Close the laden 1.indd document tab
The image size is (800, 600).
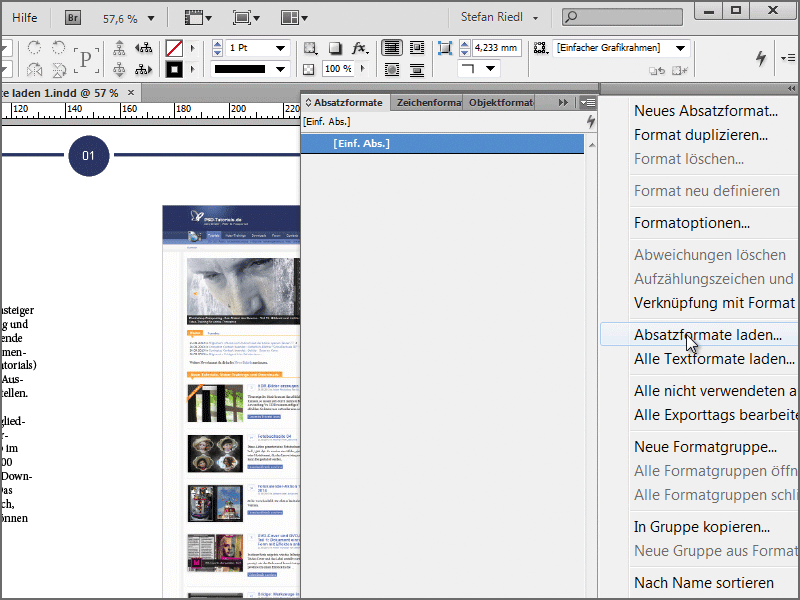click(131, 92)
